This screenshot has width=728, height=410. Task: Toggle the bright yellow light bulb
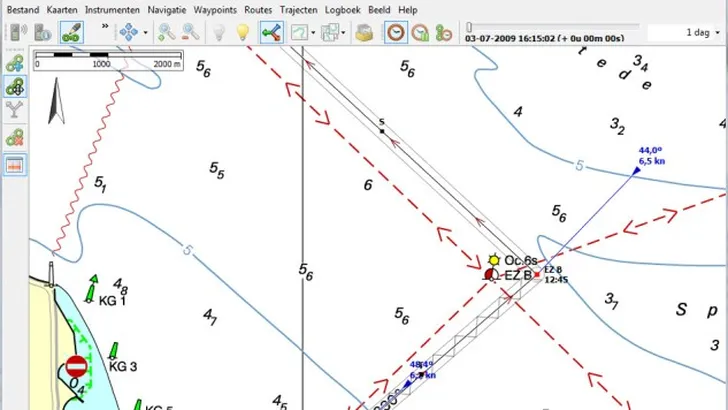coord(242,31)
